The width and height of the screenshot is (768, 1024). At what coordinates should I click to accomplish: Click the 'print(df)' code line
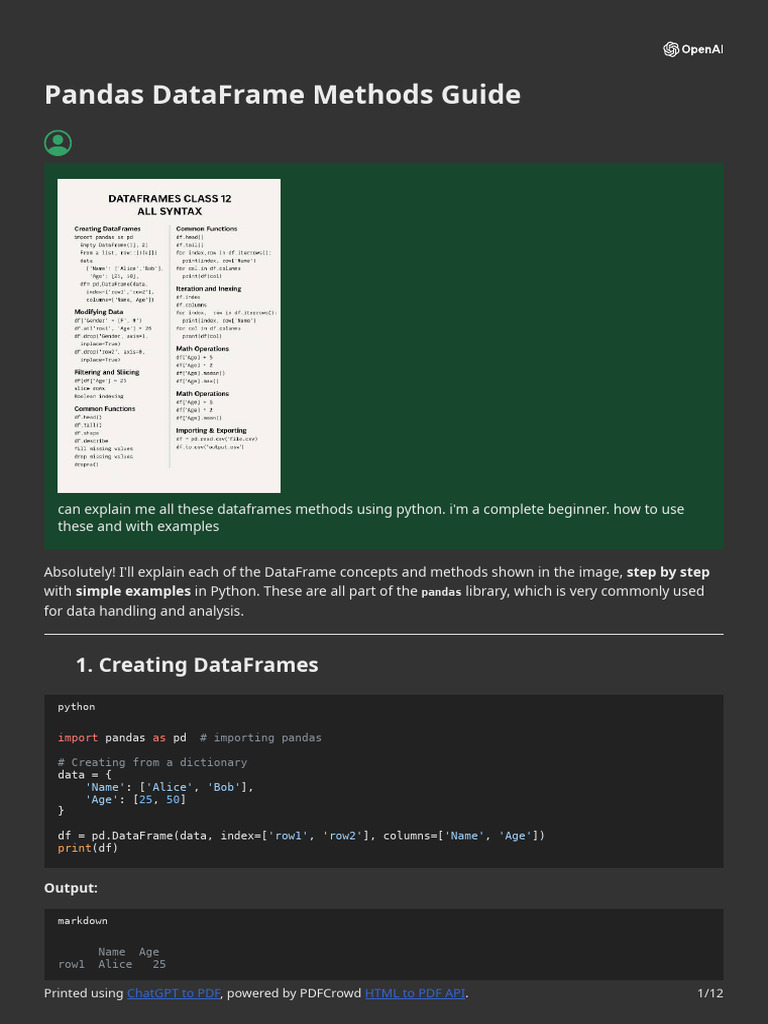pyautogui.click(x=88, y=848)
